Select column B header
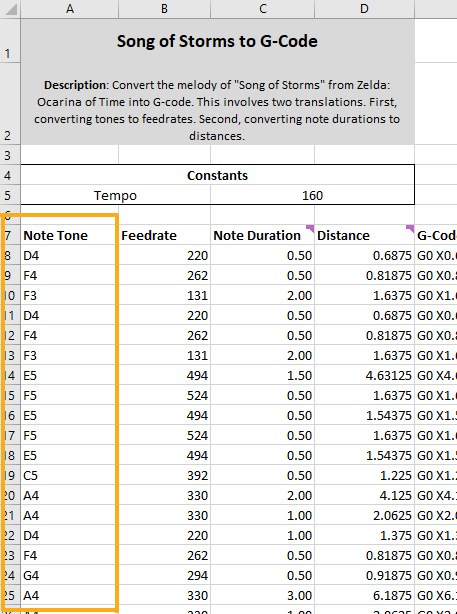Screen dimensions: 457x614 [x=164, y=9]
